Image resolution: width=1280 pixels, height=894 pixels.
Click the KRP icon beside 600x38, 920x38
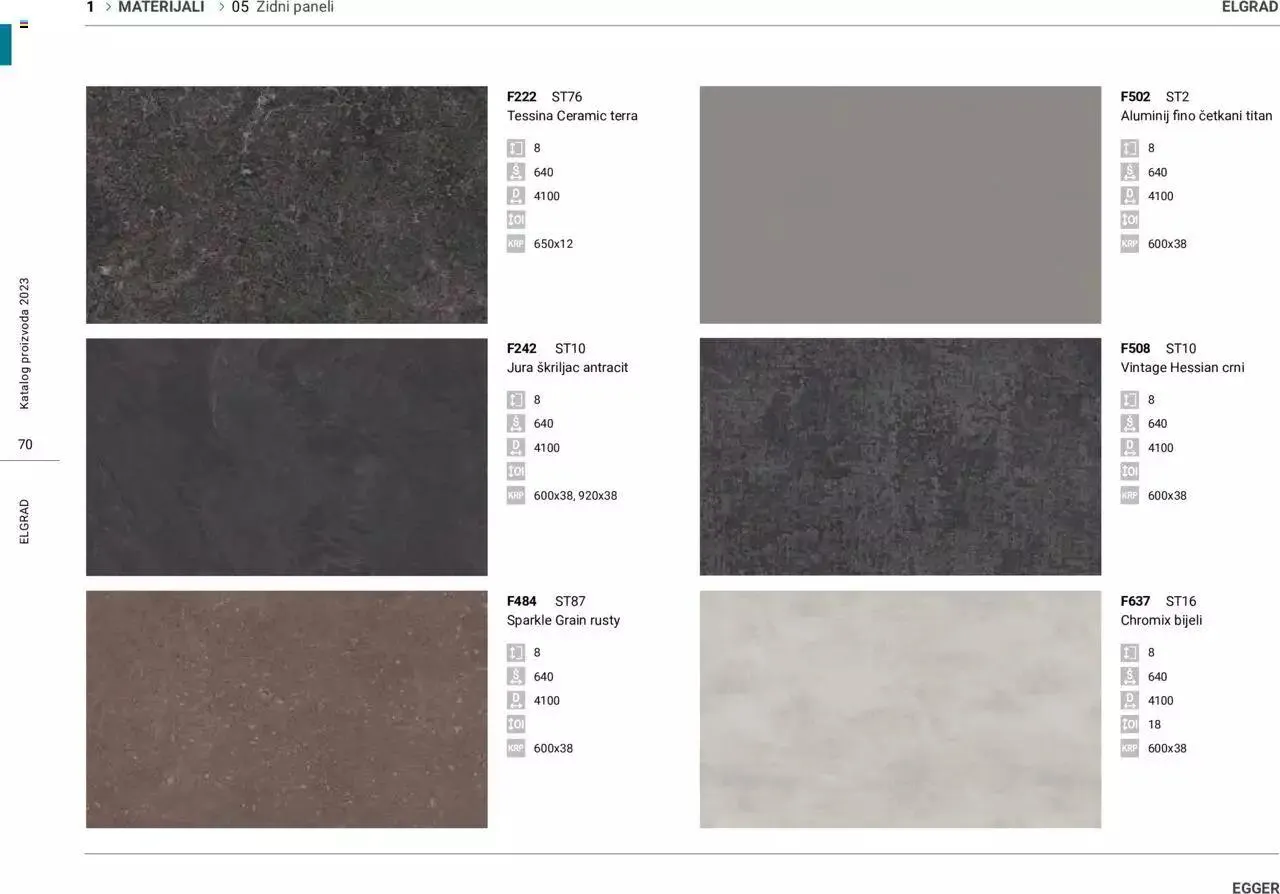(x=515, y=496)
